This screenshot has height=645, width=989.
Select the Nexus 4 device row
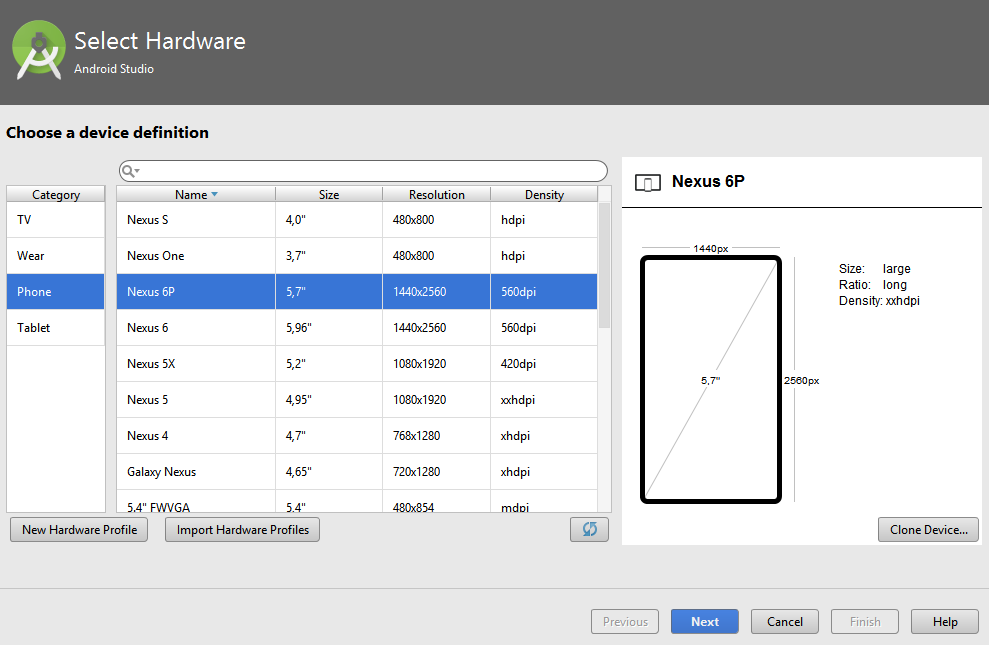tap(357, 435)
